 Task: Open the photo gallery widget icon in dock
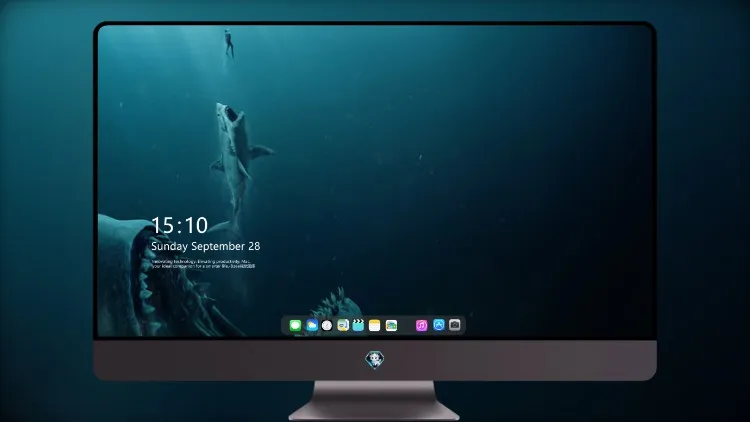391,325
